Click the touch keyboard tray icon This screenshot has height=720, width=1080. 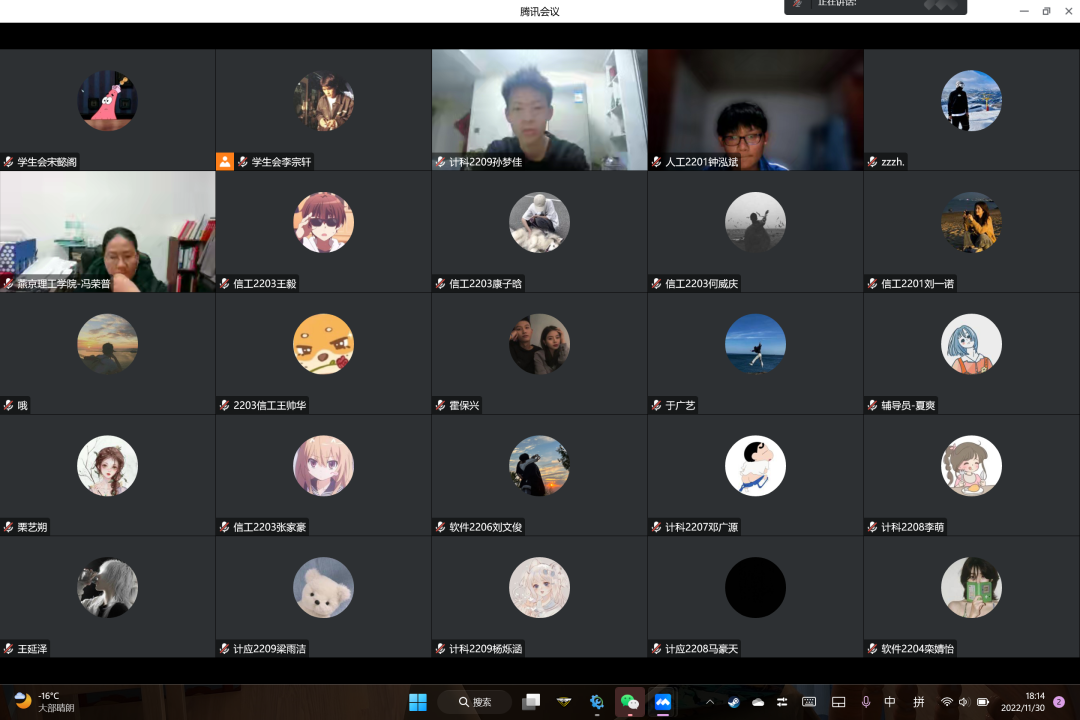tap(809, 702)
